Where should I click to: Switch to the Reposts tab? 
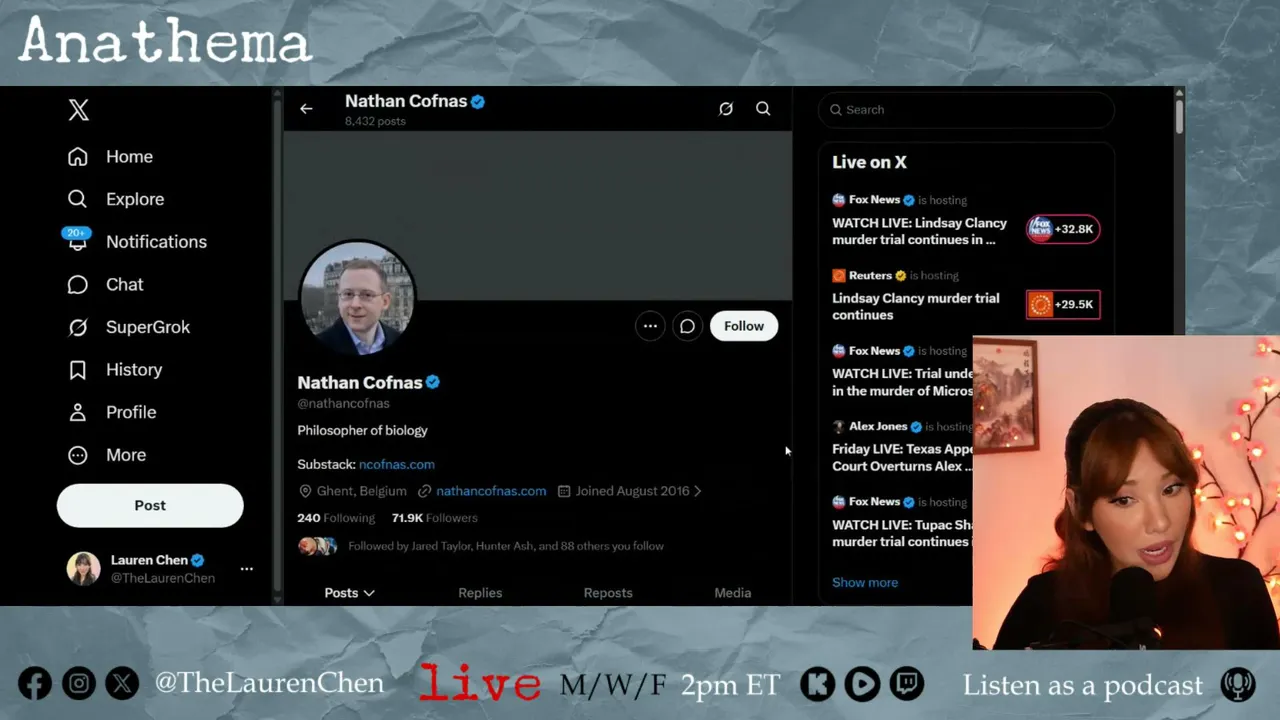click(608, 593)
